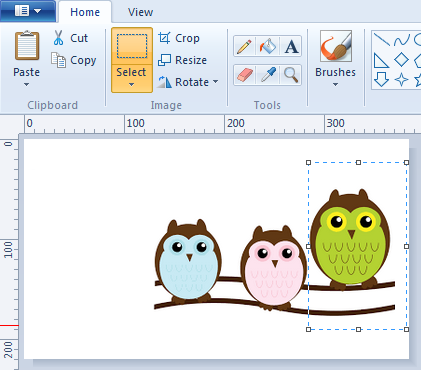Click the Crop button
The image size is (421, 370).
[x=179, y=38]
